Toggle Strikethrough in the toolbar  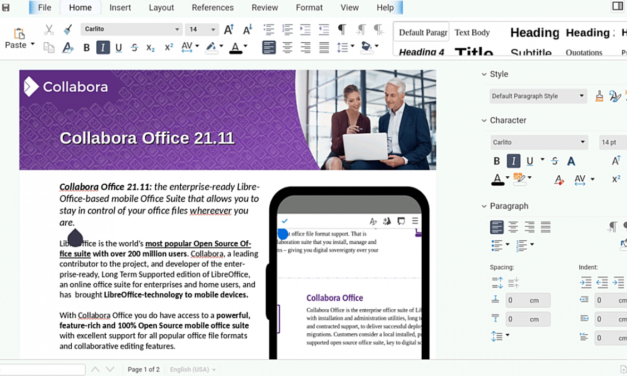134,48
